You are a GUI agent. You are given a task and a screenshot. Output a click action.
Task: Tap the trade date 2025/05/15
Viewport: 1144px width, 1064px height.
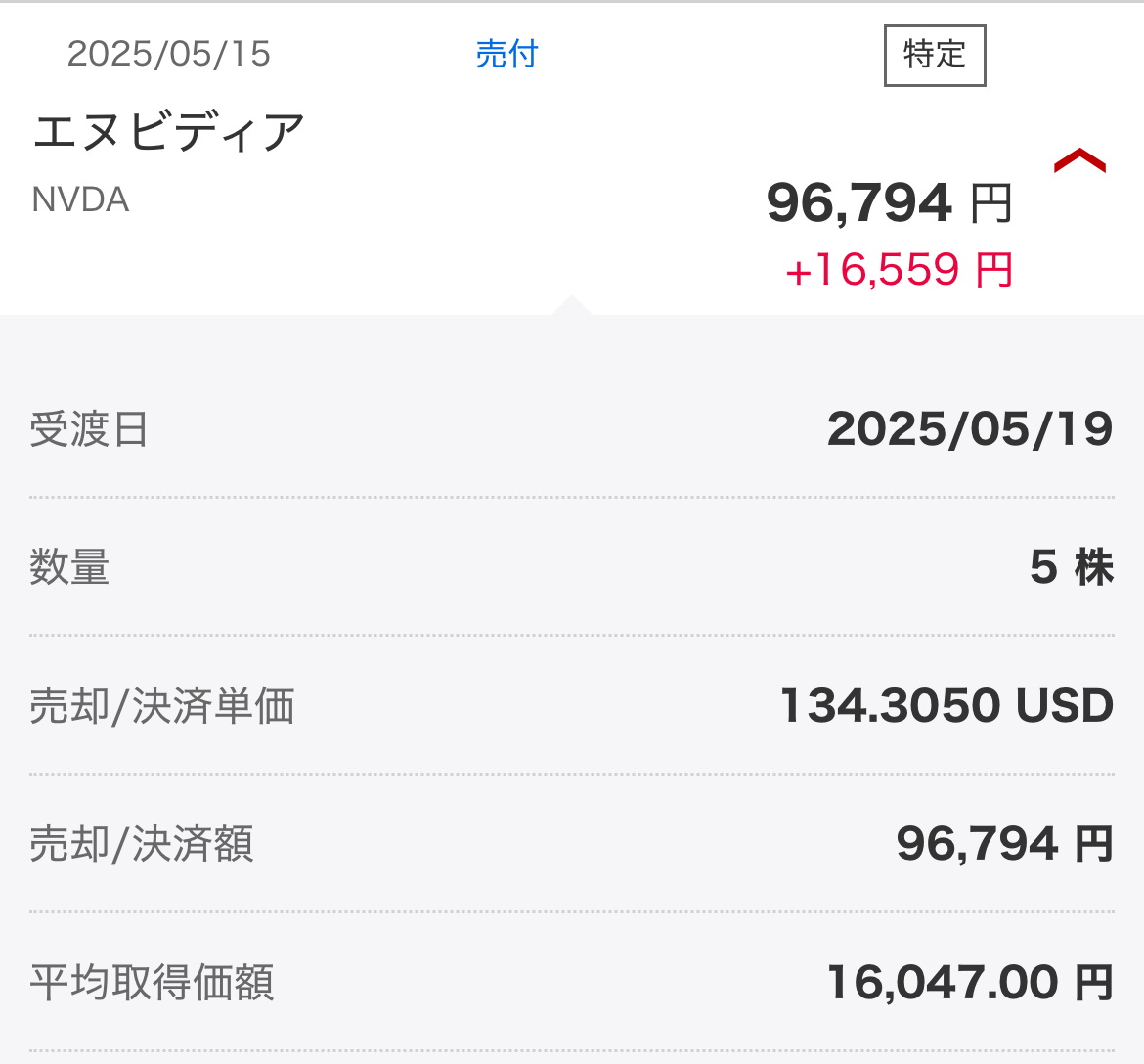pos(168,54)
